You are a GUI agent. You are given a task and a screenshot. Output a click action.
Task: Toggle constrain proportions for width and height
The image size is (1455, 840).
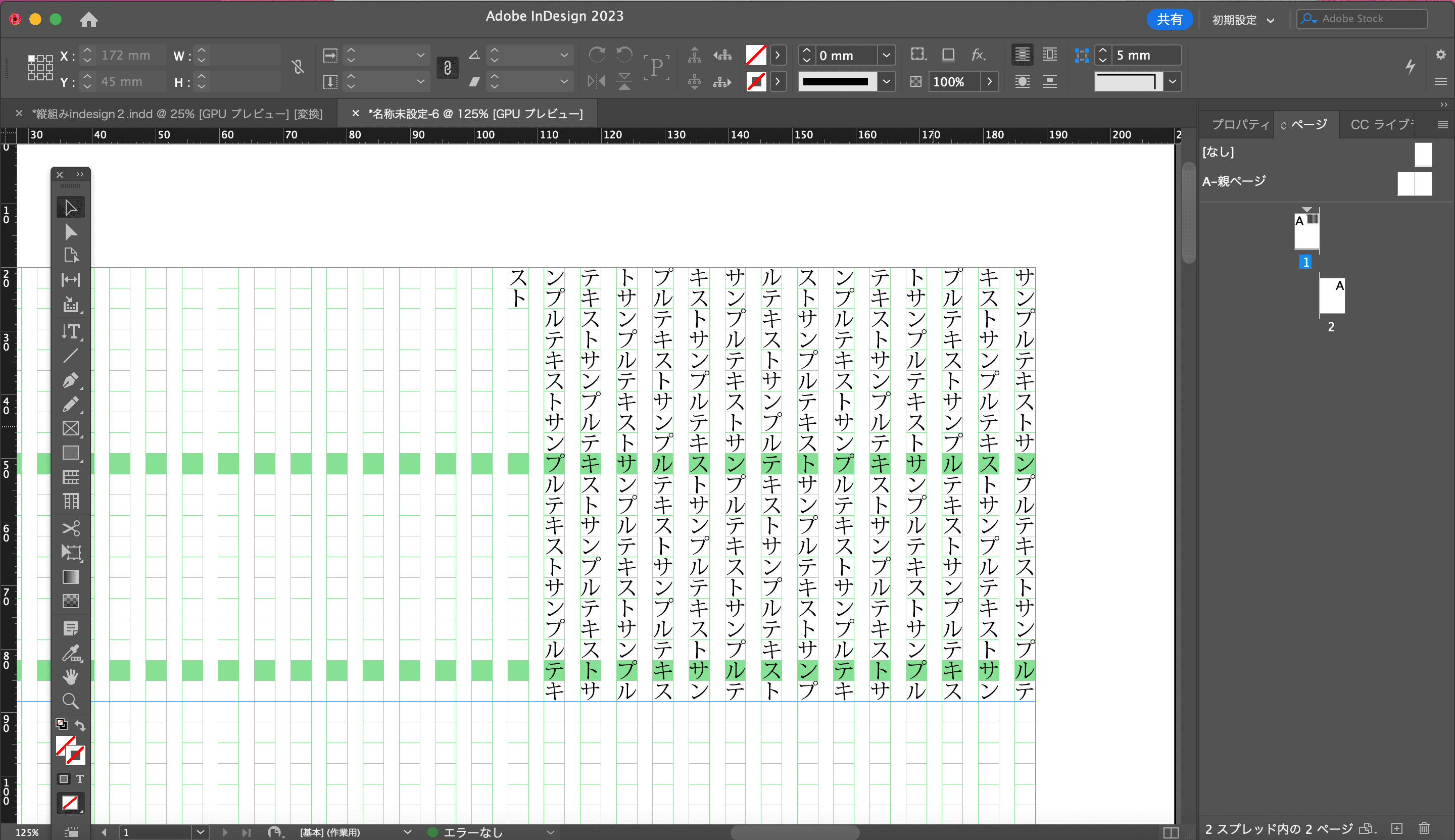point(298,68)
